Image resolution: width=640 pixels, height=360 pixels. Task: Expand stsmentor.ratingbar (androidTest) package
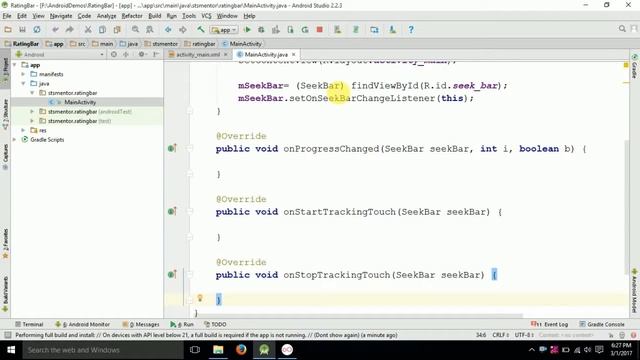click(x=32, y=111)
